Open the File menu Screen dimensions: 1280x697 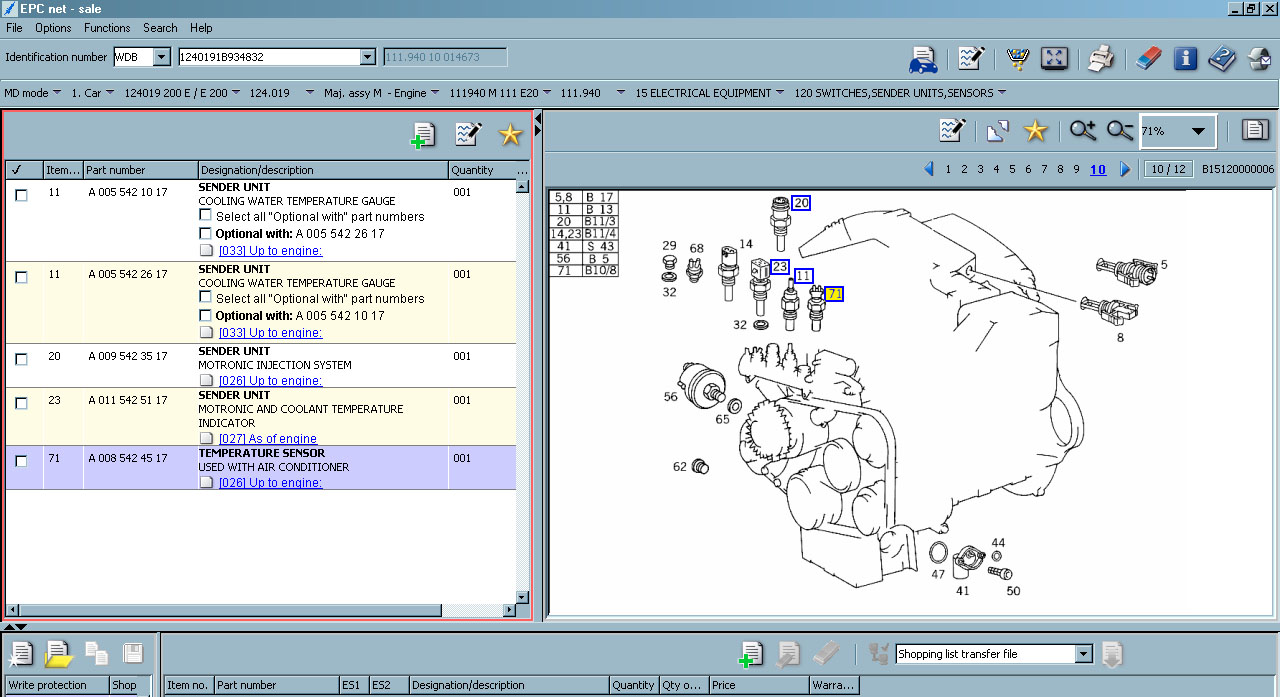[14, 28]
